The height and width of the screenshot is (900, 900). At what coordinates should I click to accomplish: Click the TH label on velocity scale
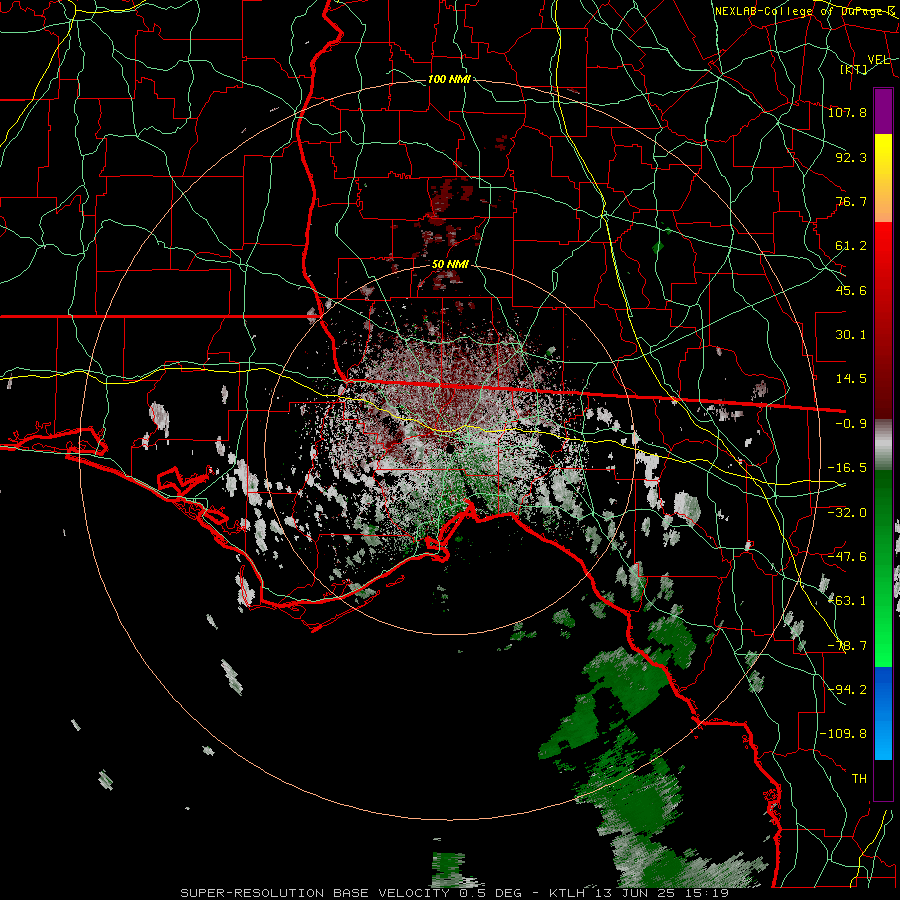pyautogui.click(x=859, y=779)
